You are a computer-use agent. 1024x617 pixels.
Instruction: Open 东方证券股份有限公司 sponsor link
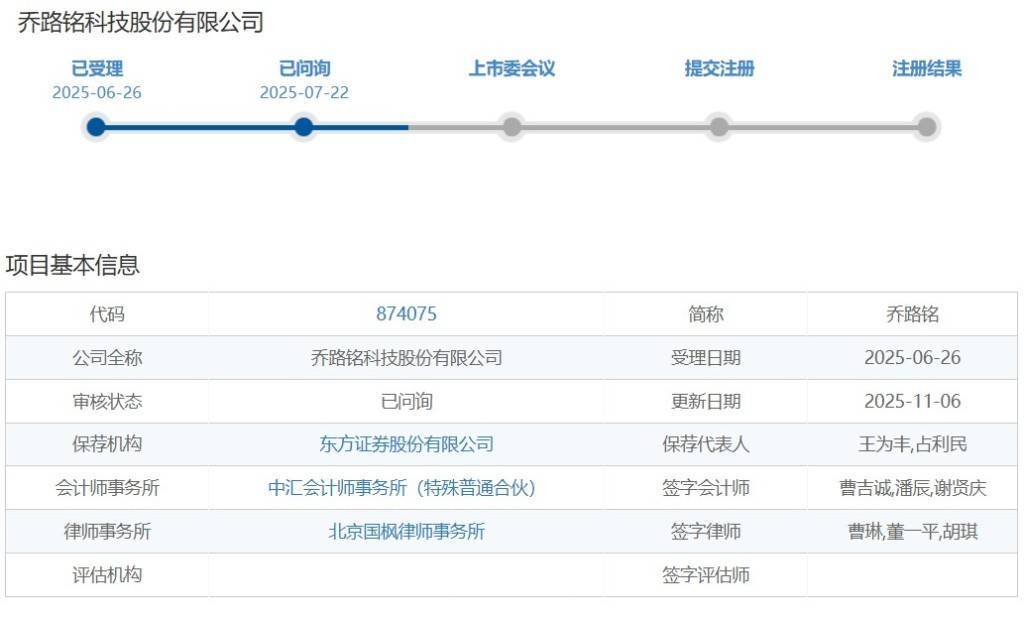[x=406, y=445]
